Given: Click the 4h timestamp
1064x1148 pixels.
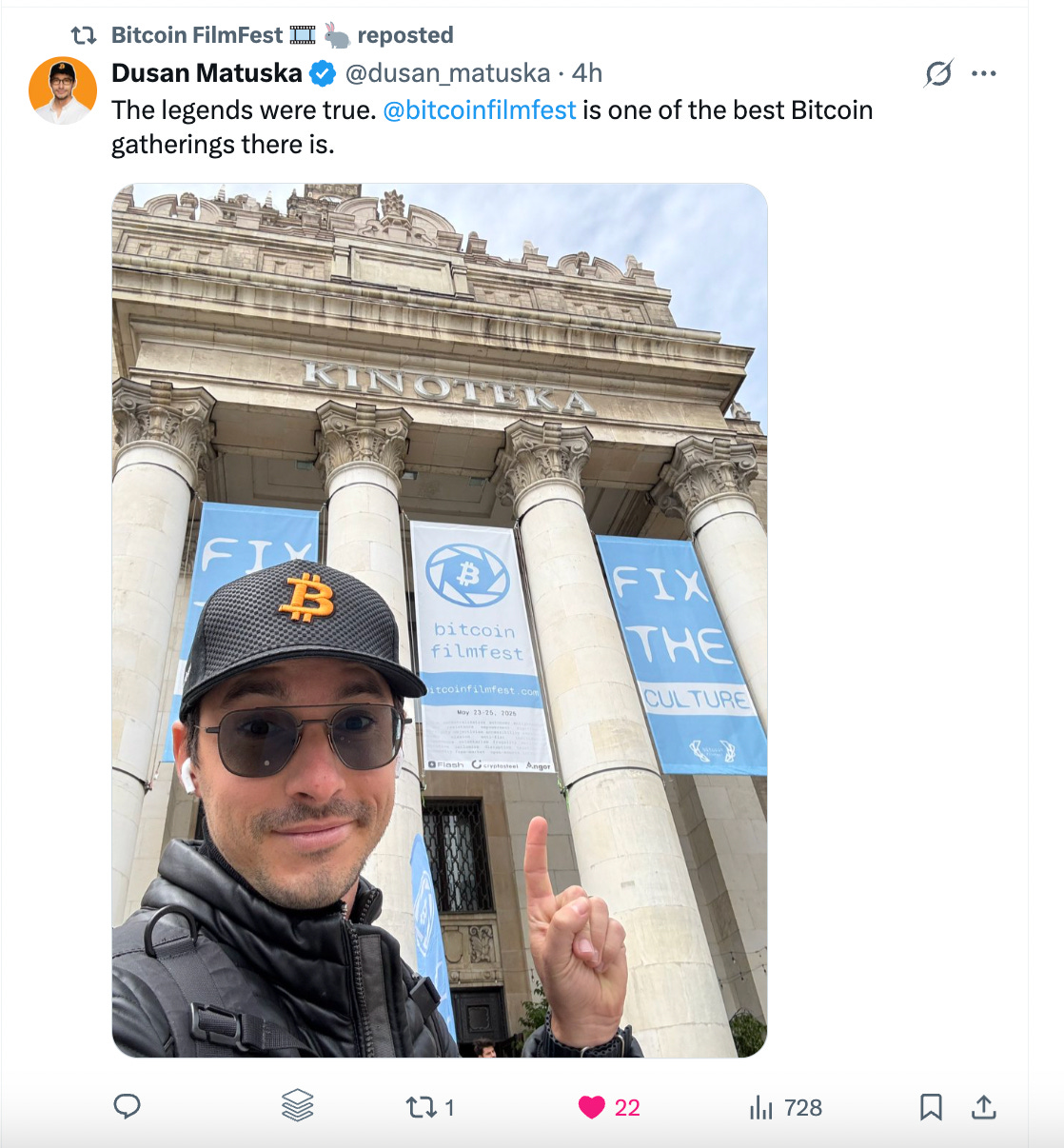Looking at the screenshot, I should tap(587, 73).
